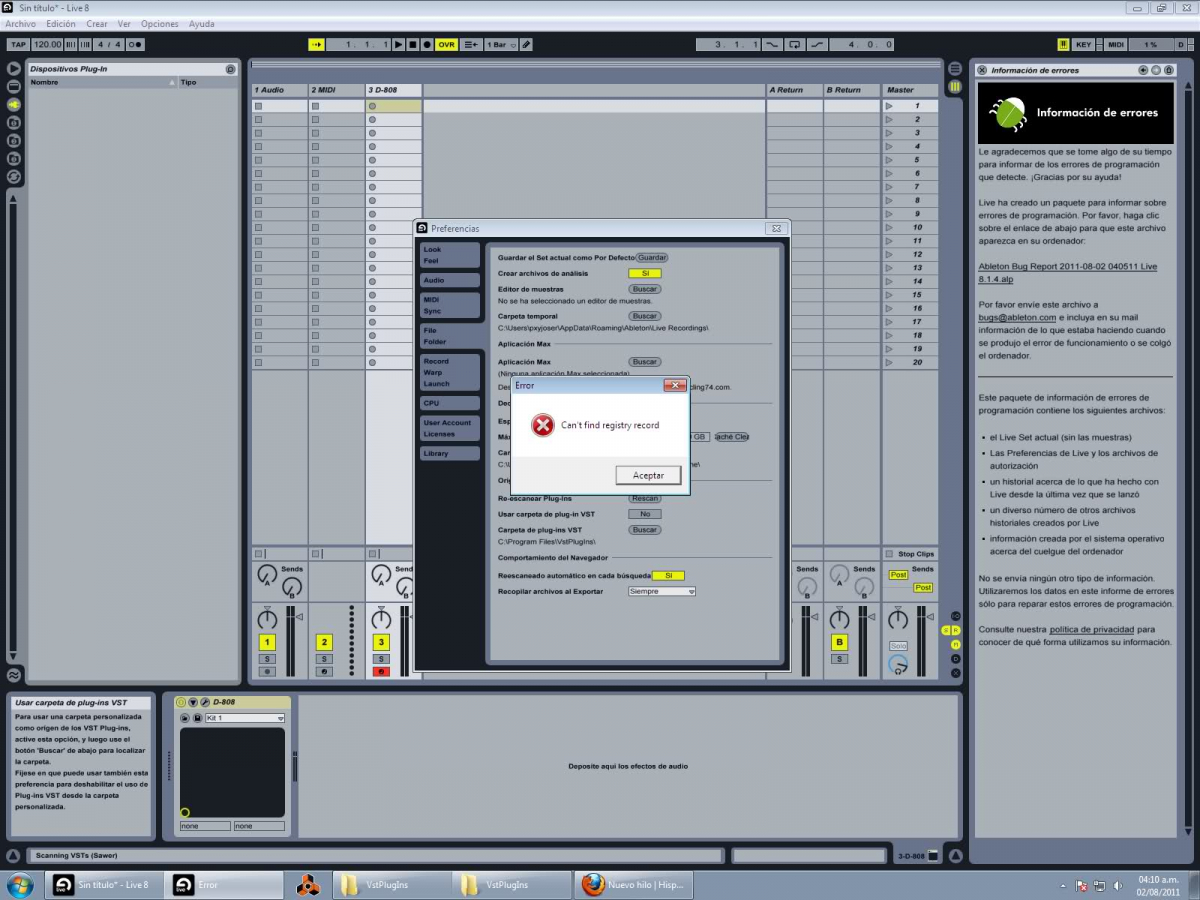Image resolution: width=1200 pixels, height=900 pixels.
Task: Toggle the yellow Follow arrow button
Action: tap(316, 44)
